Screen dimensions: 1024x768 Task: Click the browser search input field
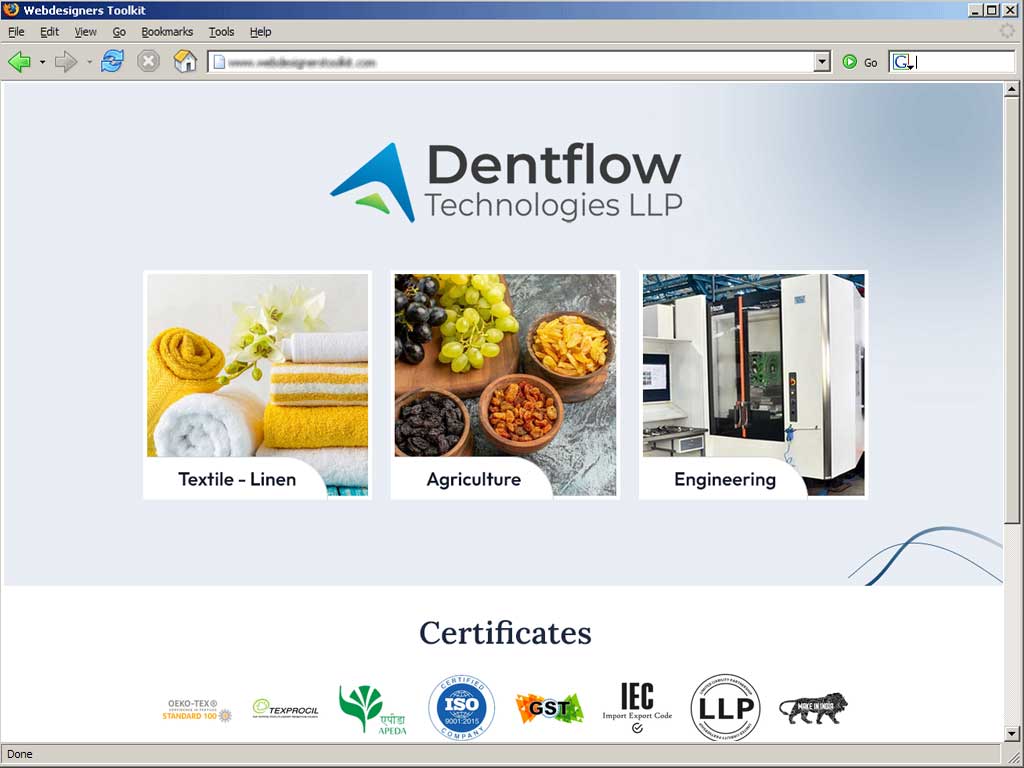pyautogui.click(x=965, y=62)
